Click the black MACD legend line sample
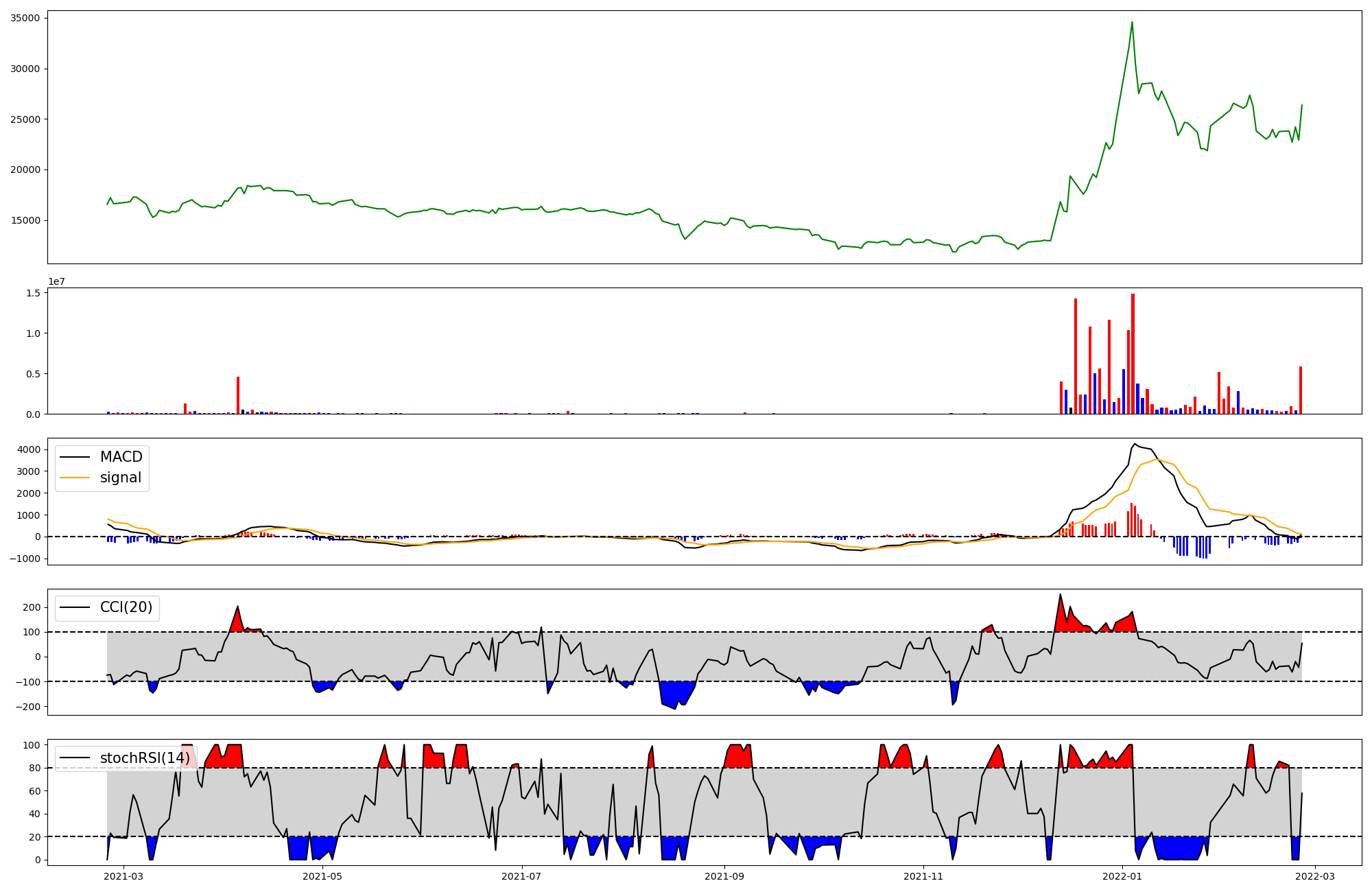This screenshot has height=892, width=1372. [x=75, y=457]
